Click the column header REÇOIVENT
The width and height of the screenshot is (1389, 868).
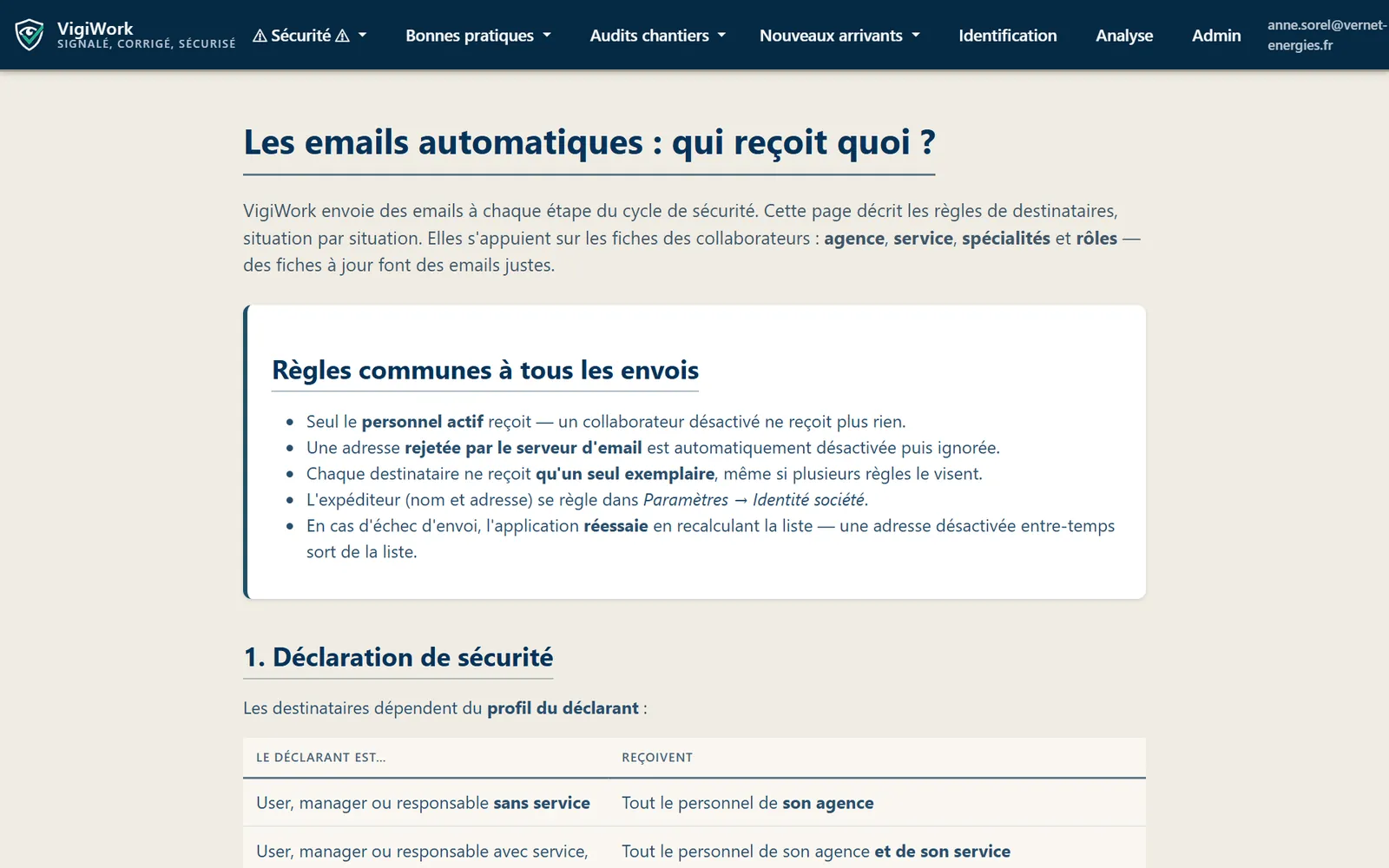657,758
